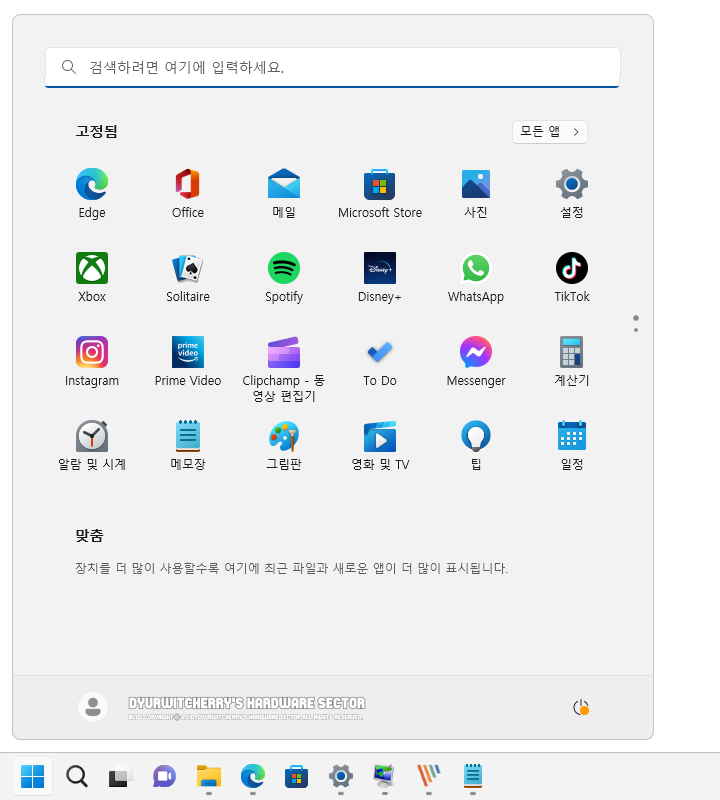Image resolution: width=720 pixels, height=800 pixels.
Task: Launch Spotify
Action: 284,278
